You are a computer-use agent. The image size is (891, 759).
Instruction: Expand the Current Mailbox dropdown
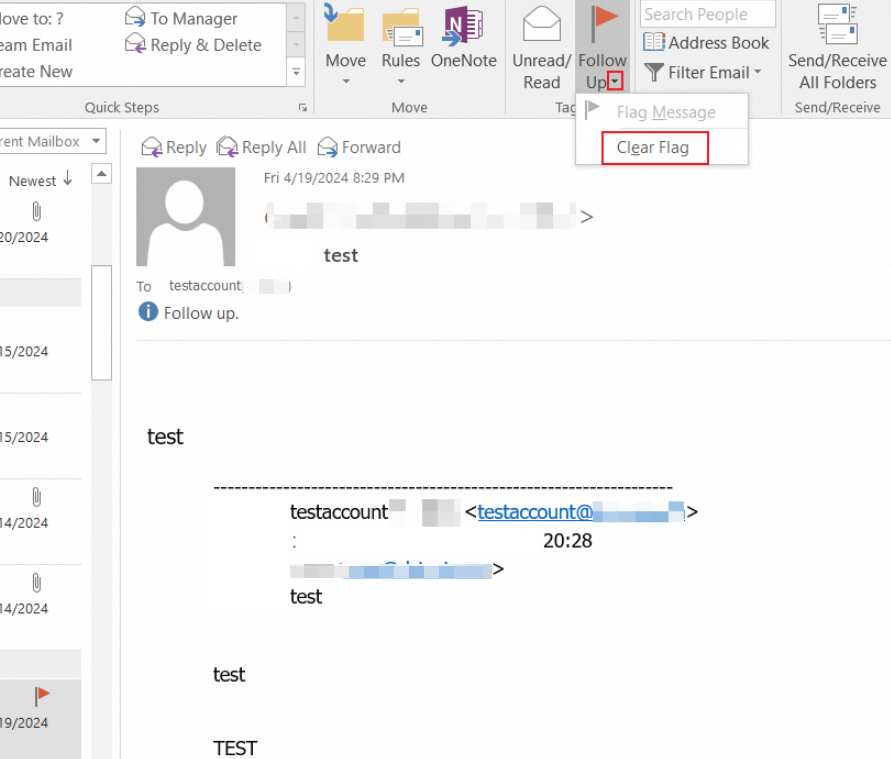[x=96, y=141]
